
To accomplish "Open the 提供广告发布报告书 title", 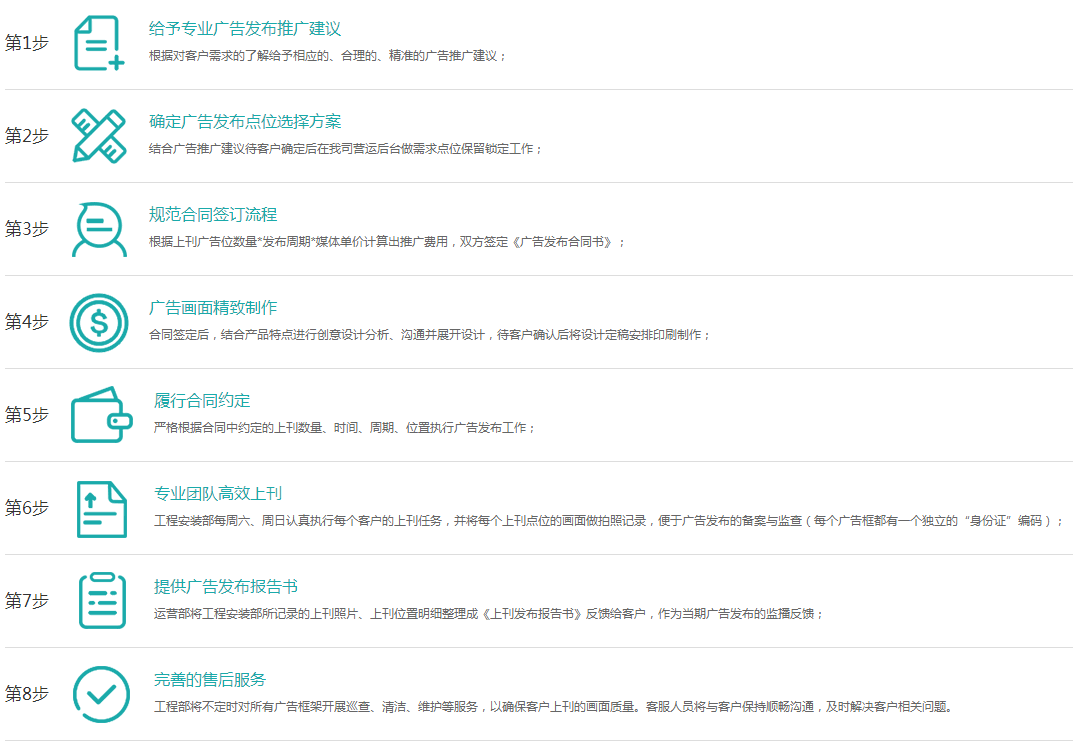I will [x=226, y=587].
